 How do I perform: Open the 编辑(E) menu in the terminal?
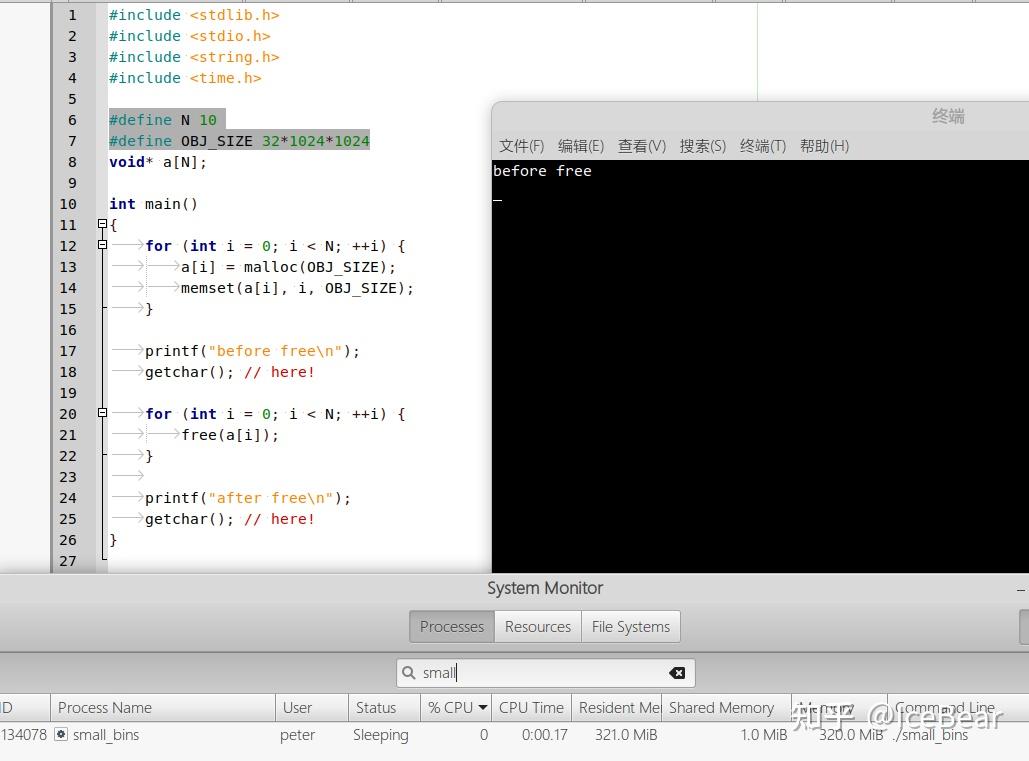tap(581, 146)
